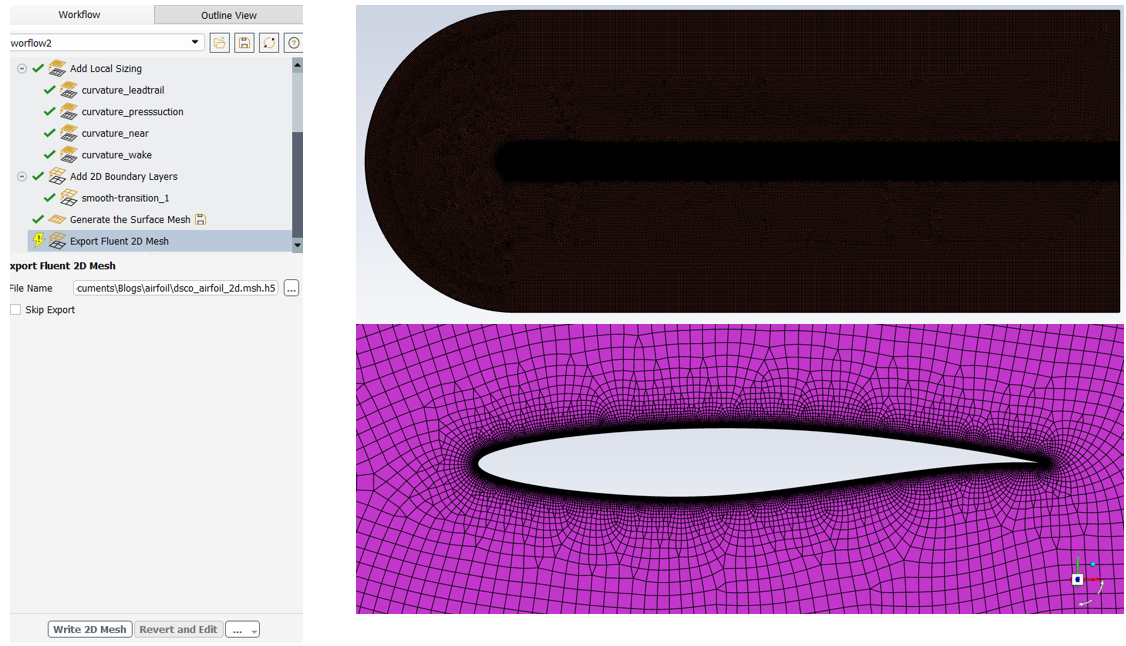
Task: Select the curvature_near sizing task
Action: (x=115, y=133)
